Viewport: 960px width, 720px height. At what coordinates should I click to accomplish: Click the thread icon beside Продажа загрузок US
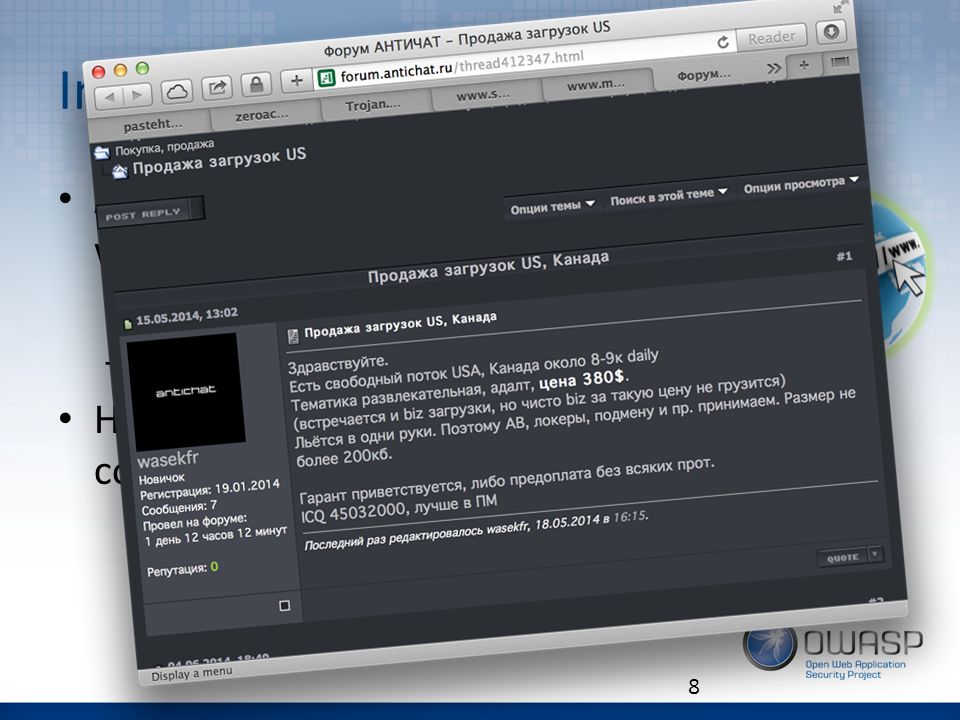(119, 171)
